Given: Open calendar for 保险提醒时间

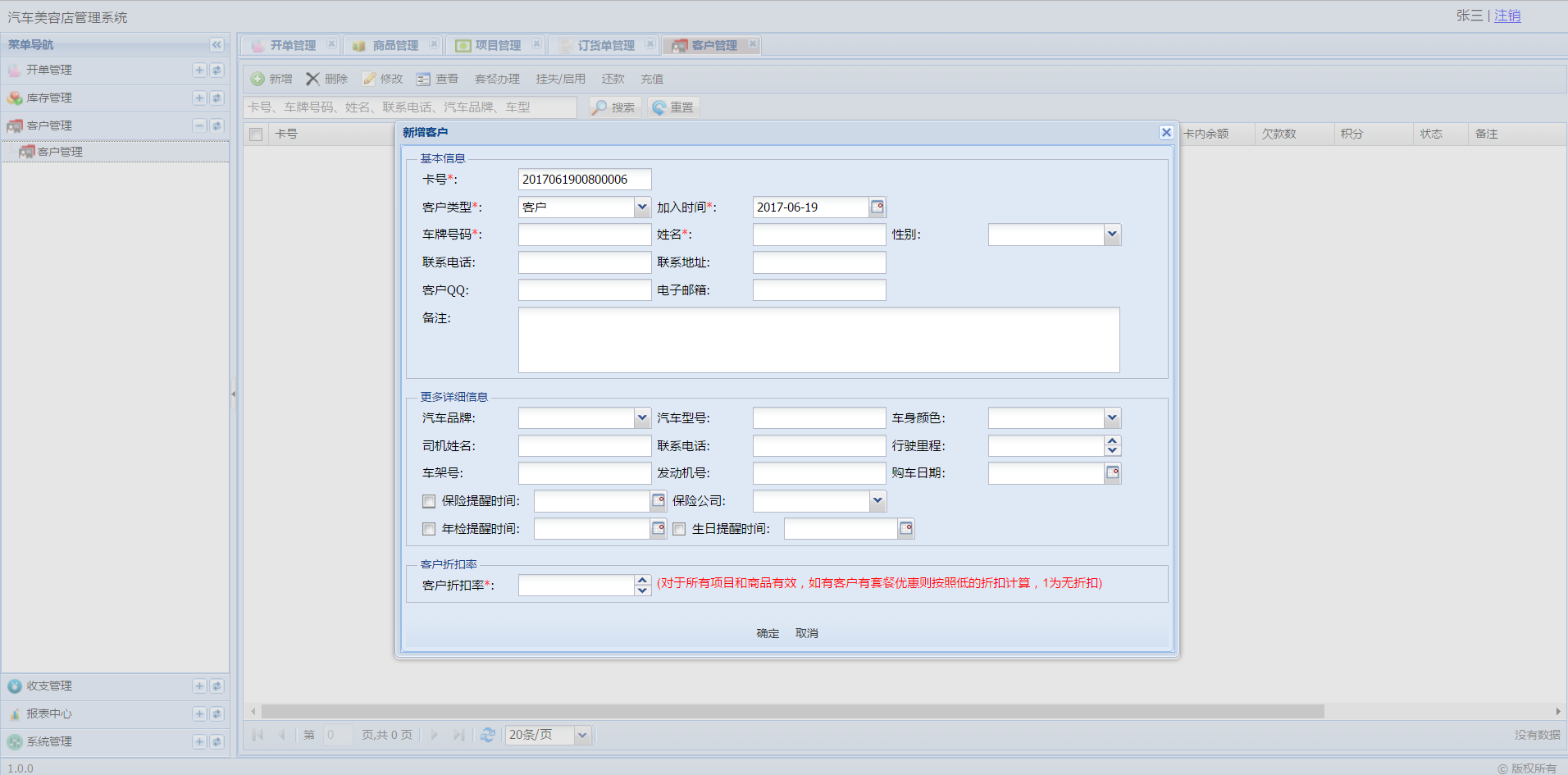Looking at the screenshot, I should (x=659, y=501).
